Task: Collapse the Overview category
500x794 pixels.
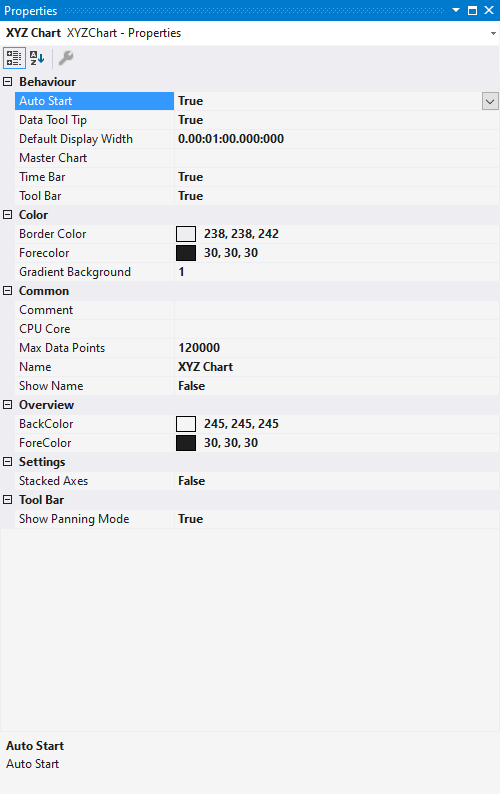Action: pyautogui.click(x=8, y=405)
